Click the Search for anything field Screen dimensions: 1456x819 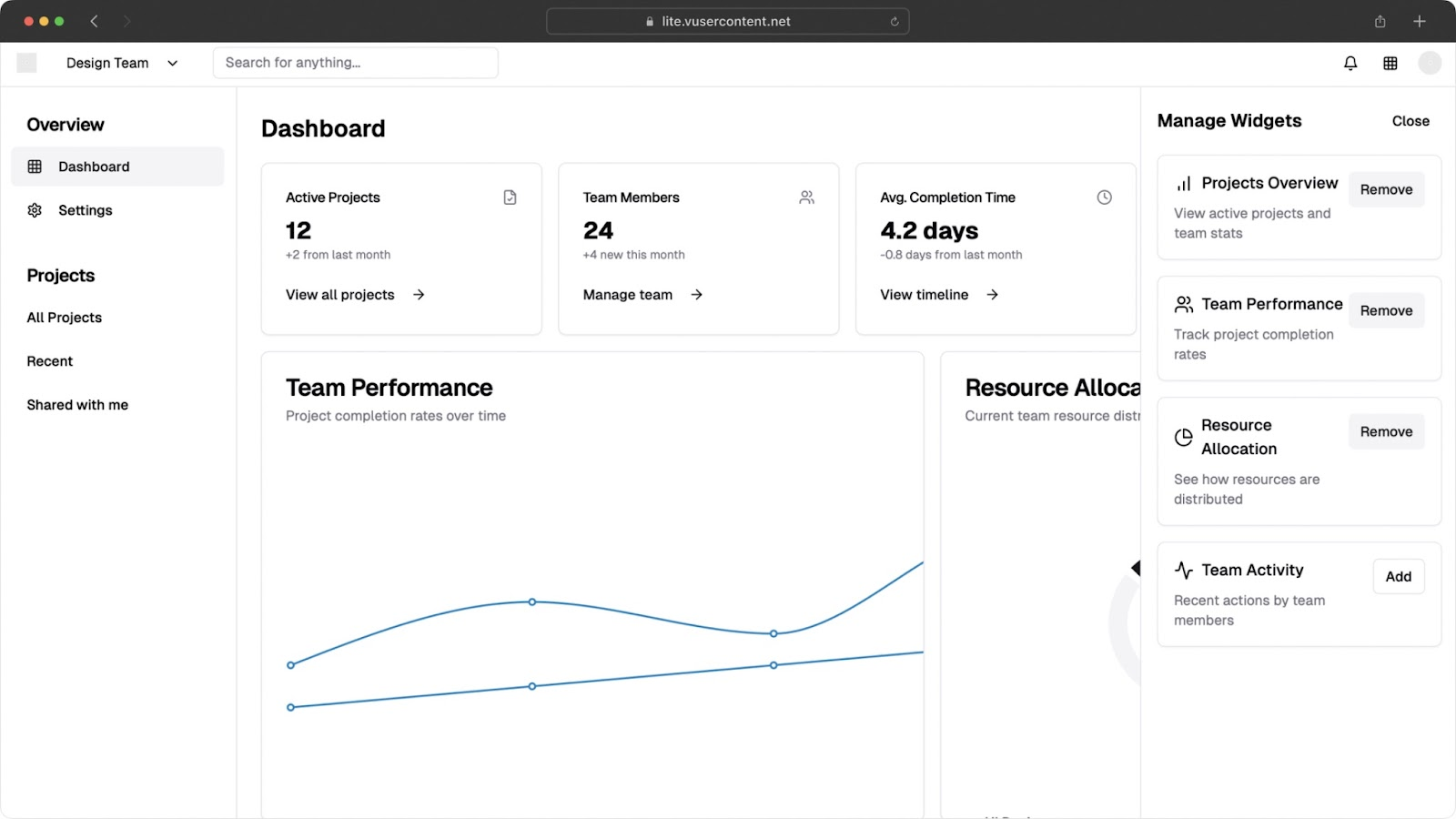tap(355, 63)
